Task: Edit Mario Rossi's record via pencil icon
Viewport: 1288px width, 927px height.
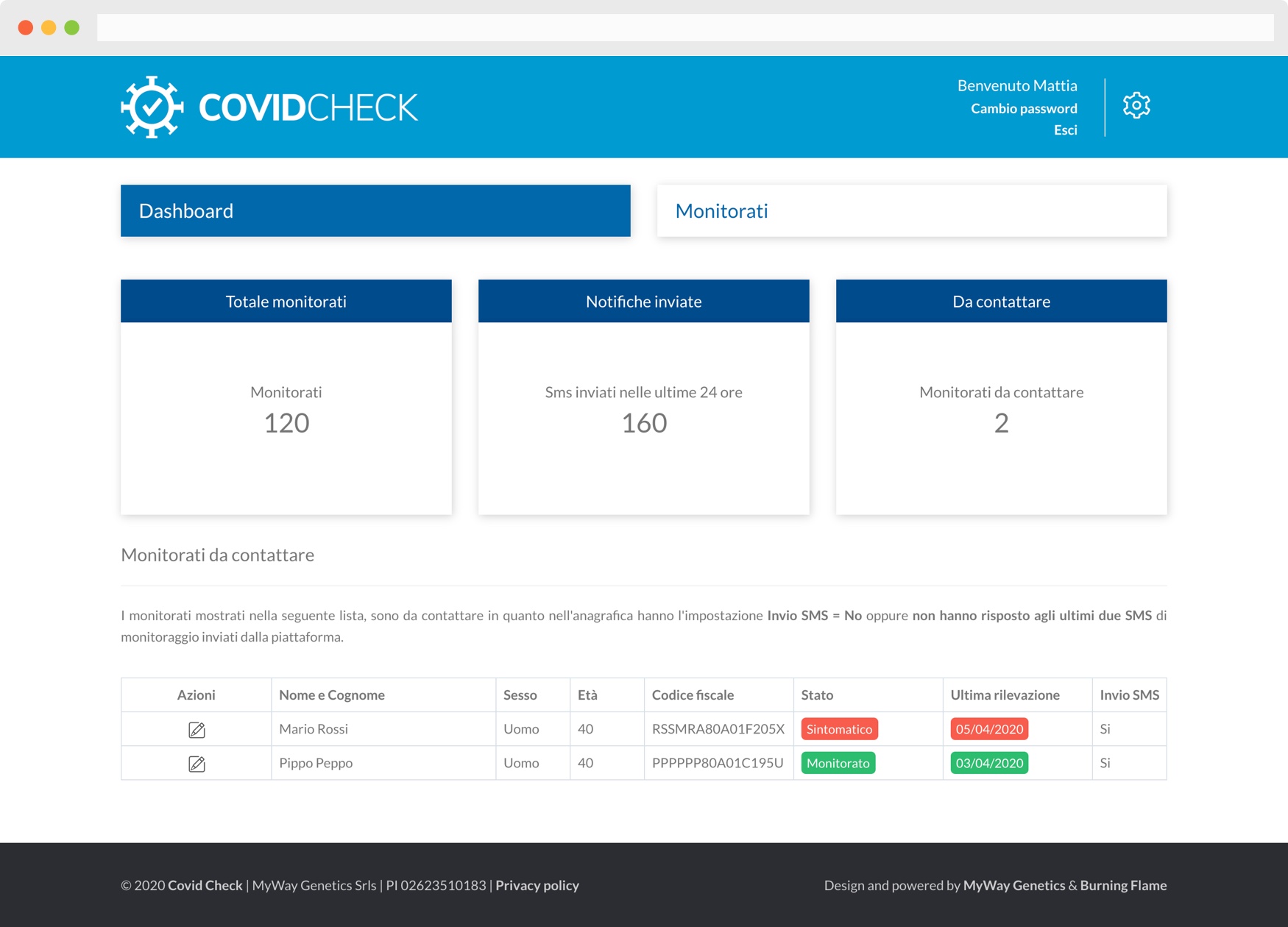Action: 197,729
